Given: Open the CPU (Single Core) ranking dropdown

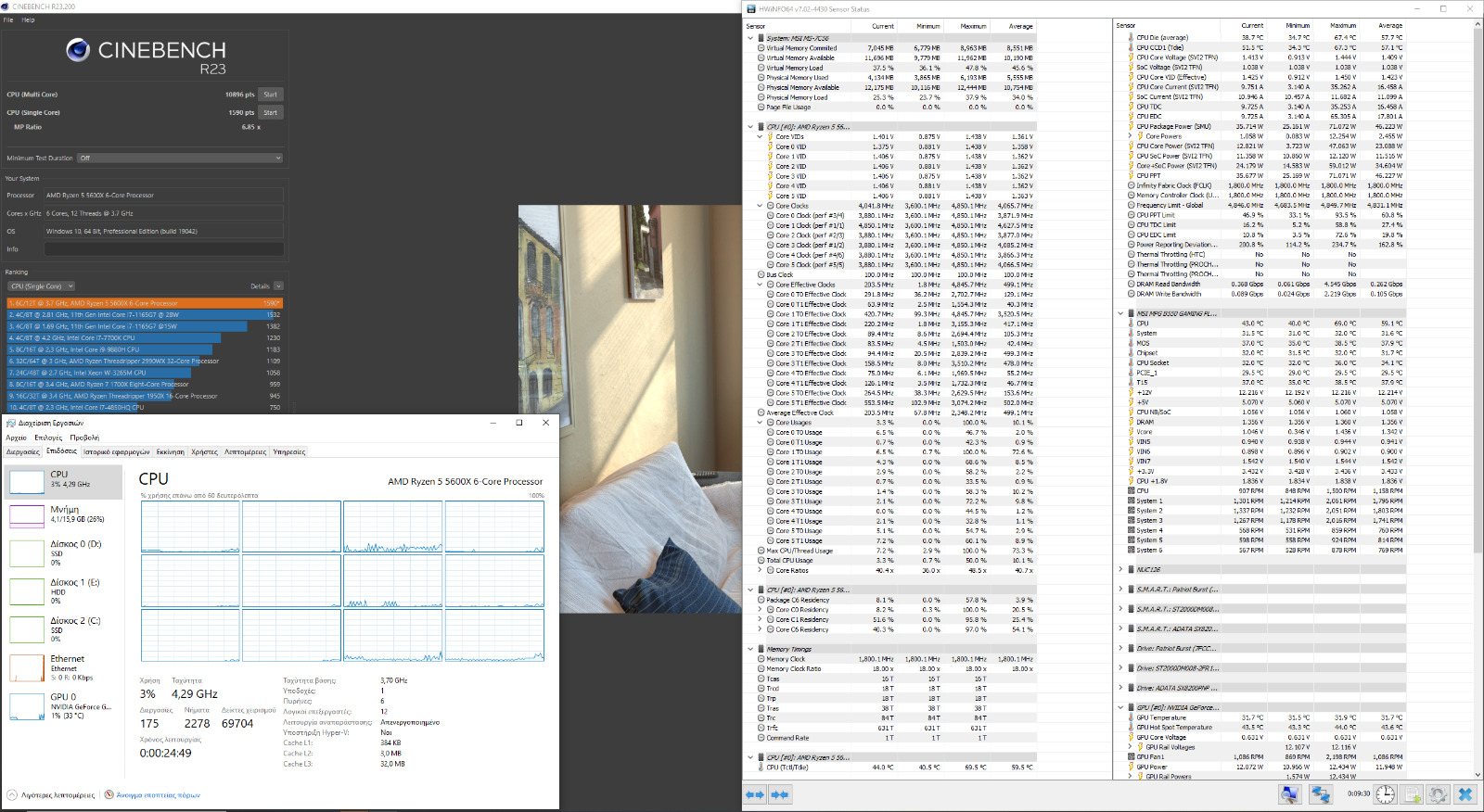Looking at the screenshot, I should [x=42, y=286].
